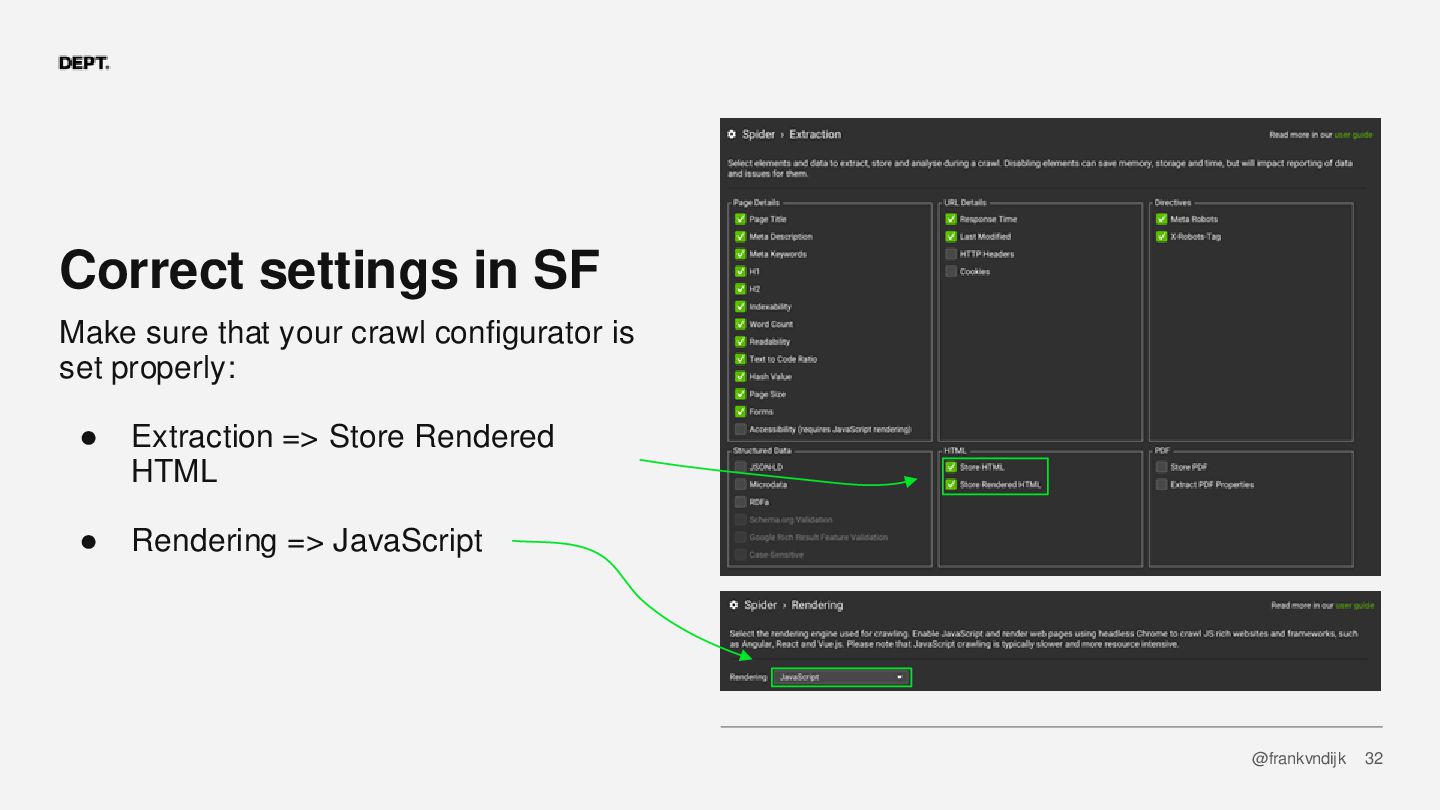The height and width of the screenshot is (810, 1440).
Task: Uncheck Last Modified
Action: tap(951, 237)
